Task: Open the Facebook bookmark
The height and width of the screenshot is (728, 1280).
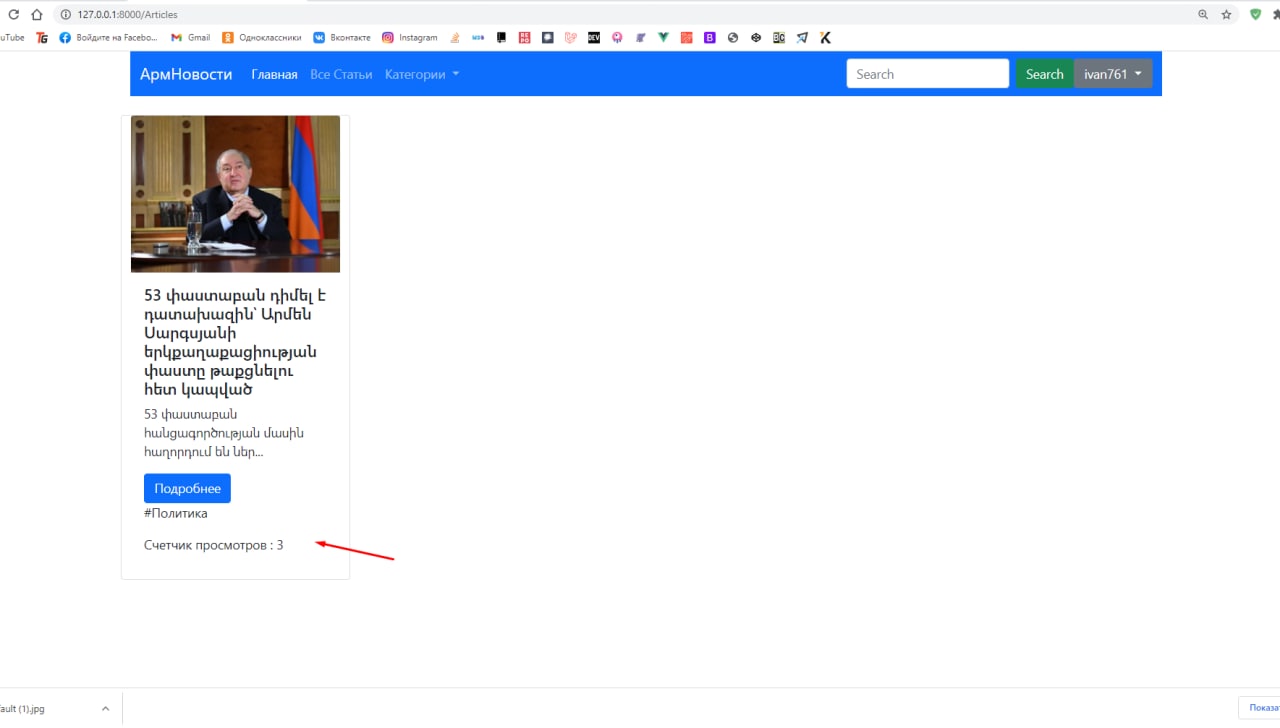Action: (x=108, y=38)
